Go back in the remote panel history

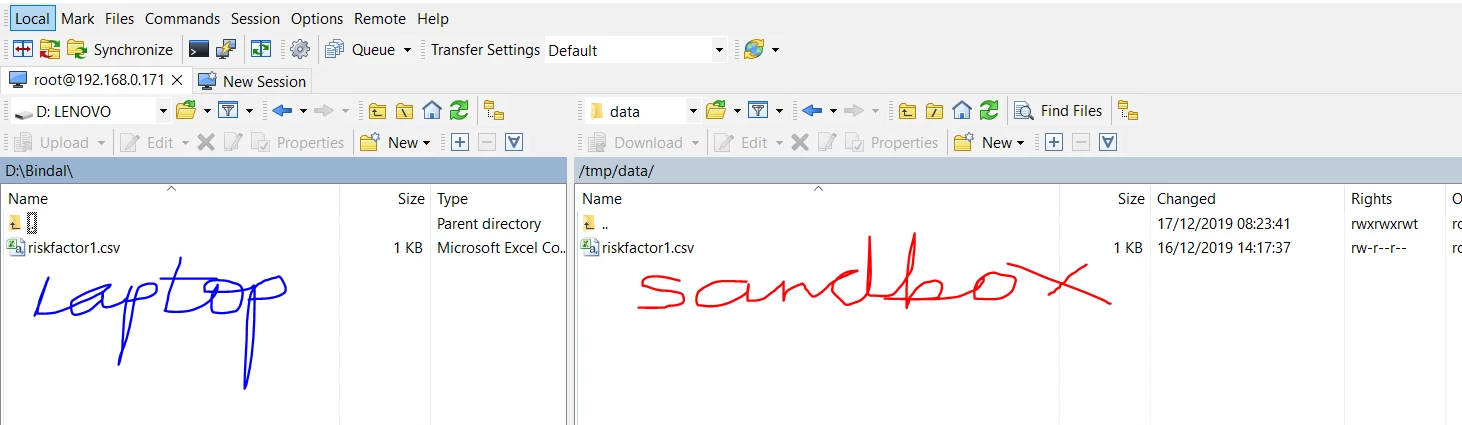click(812, 111)
